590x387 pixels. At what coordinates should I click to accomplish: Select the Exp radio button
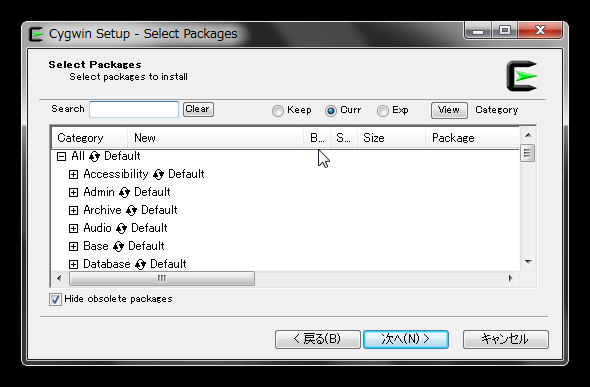[x=383, y=111]
